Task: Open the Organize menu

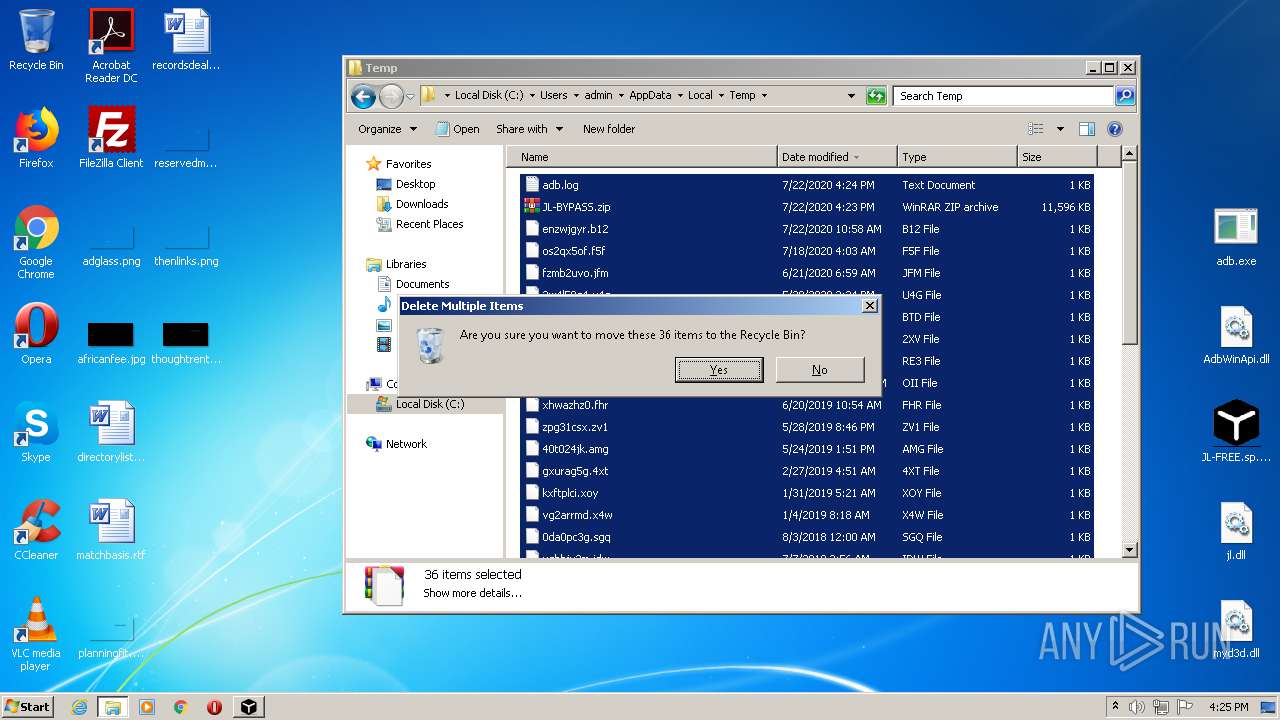Action: (x=387, y=129)
